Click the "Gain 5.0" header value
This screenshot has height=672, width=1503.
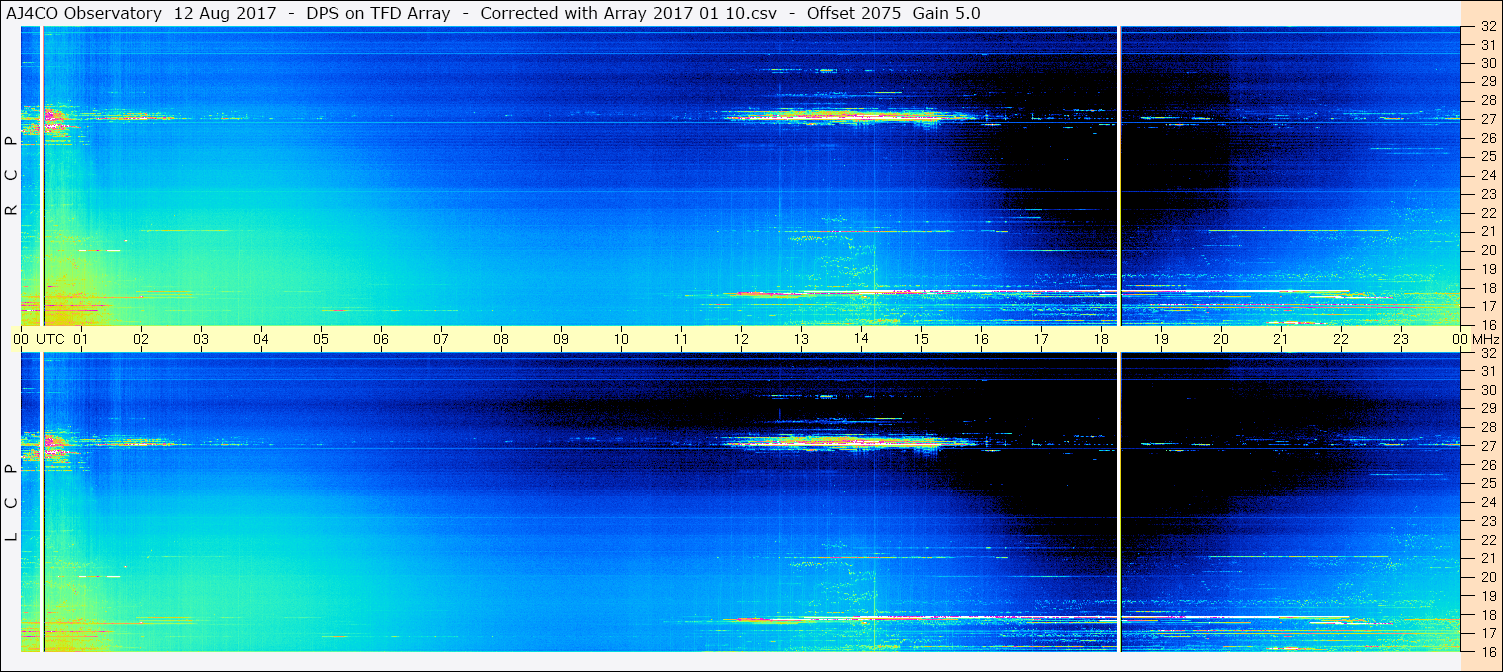tap(946, 14)
